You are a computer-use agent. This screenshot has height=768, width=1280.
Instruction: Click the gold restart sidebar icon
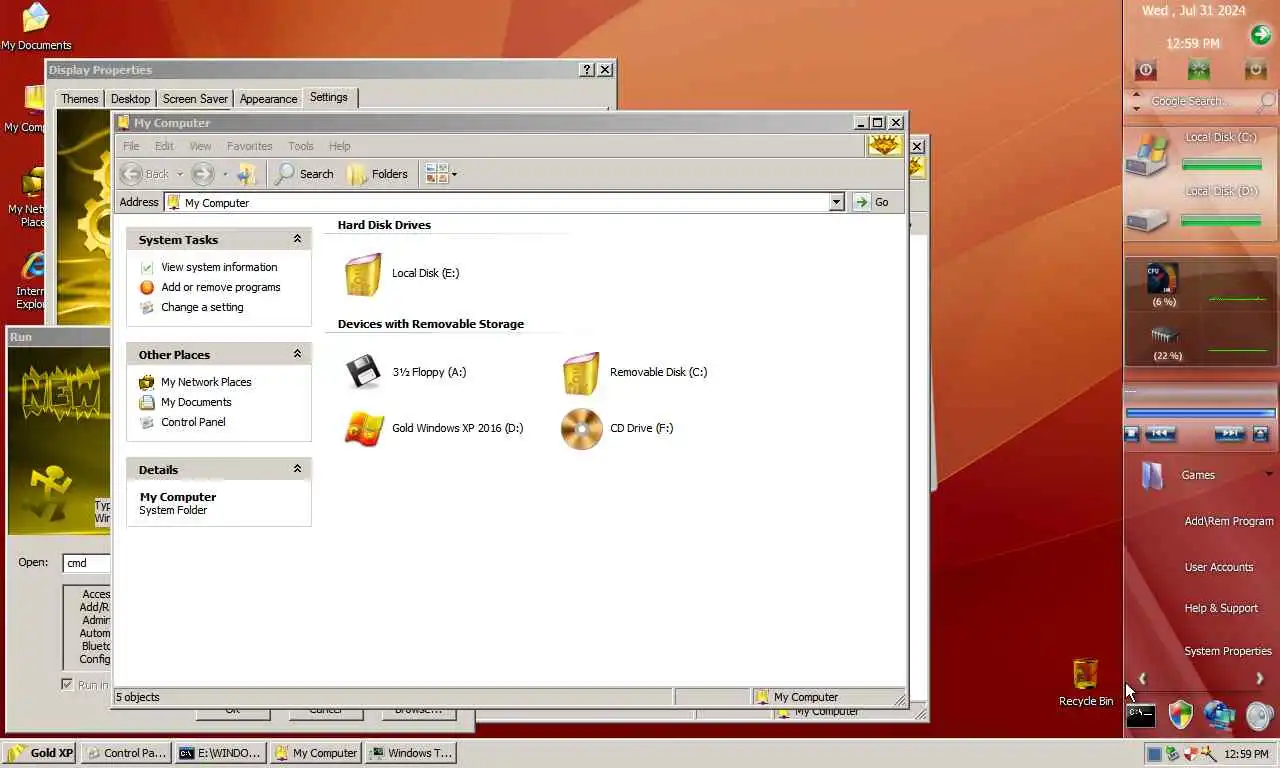(x=1255, y=69)
